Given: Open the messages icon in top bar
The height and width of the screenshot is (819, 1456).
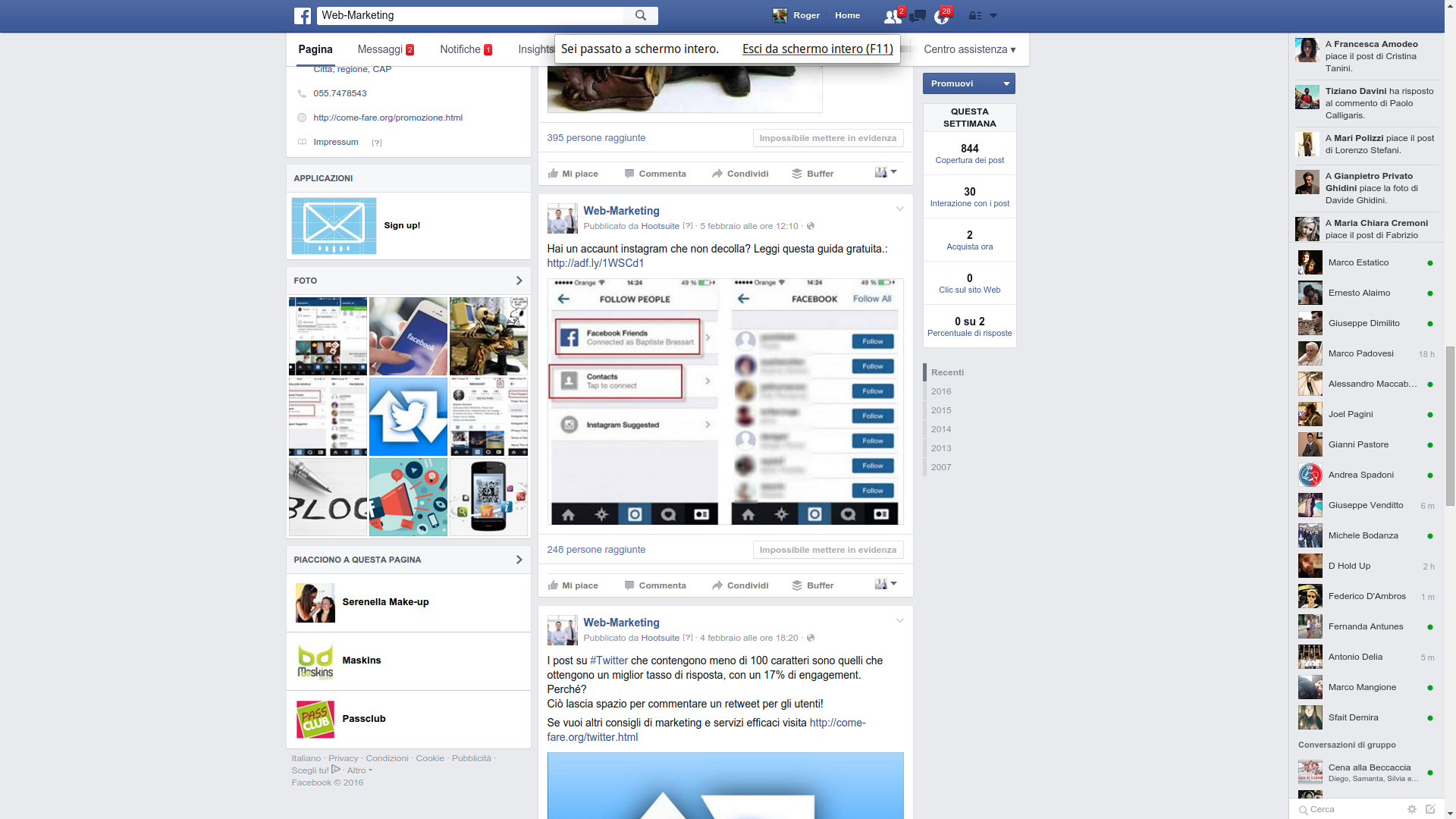Looking at the screenshot, I should click(918, 16).
